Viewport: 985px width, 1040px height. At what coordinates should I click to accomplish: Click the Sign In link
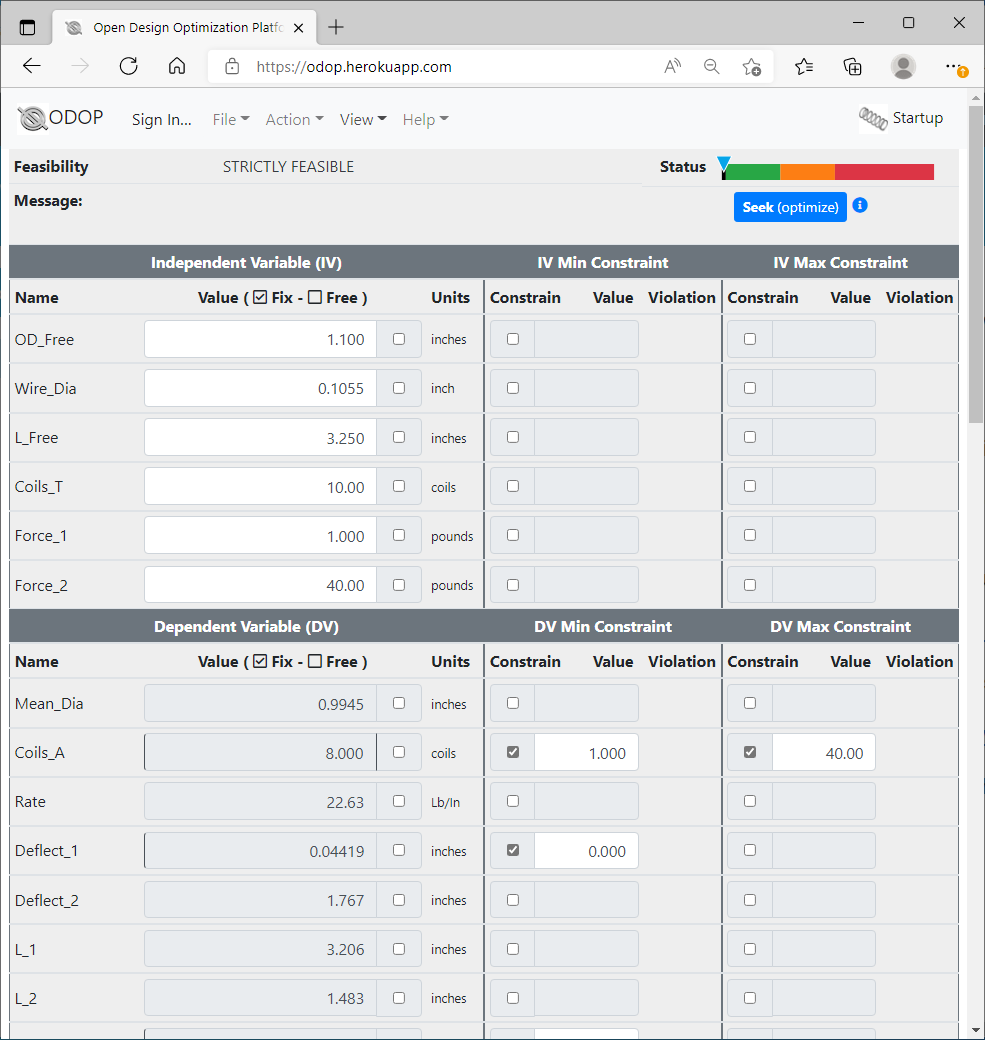coord(161,119)
